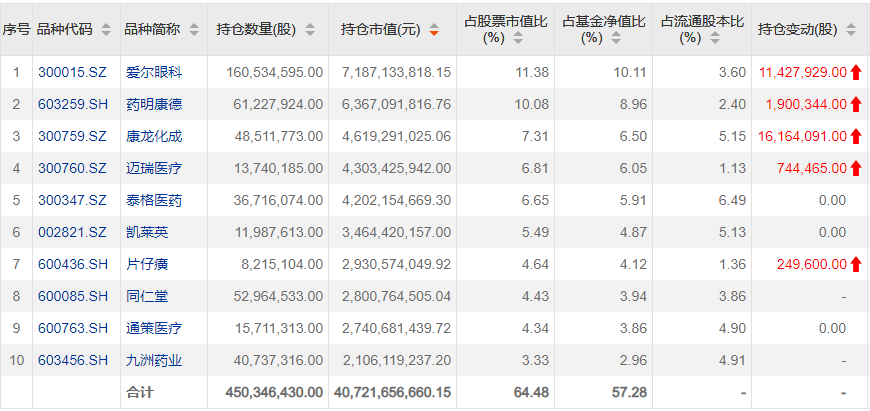Open 药明康德 stock name link
870x411 pixels.
[x=154, y=104]
